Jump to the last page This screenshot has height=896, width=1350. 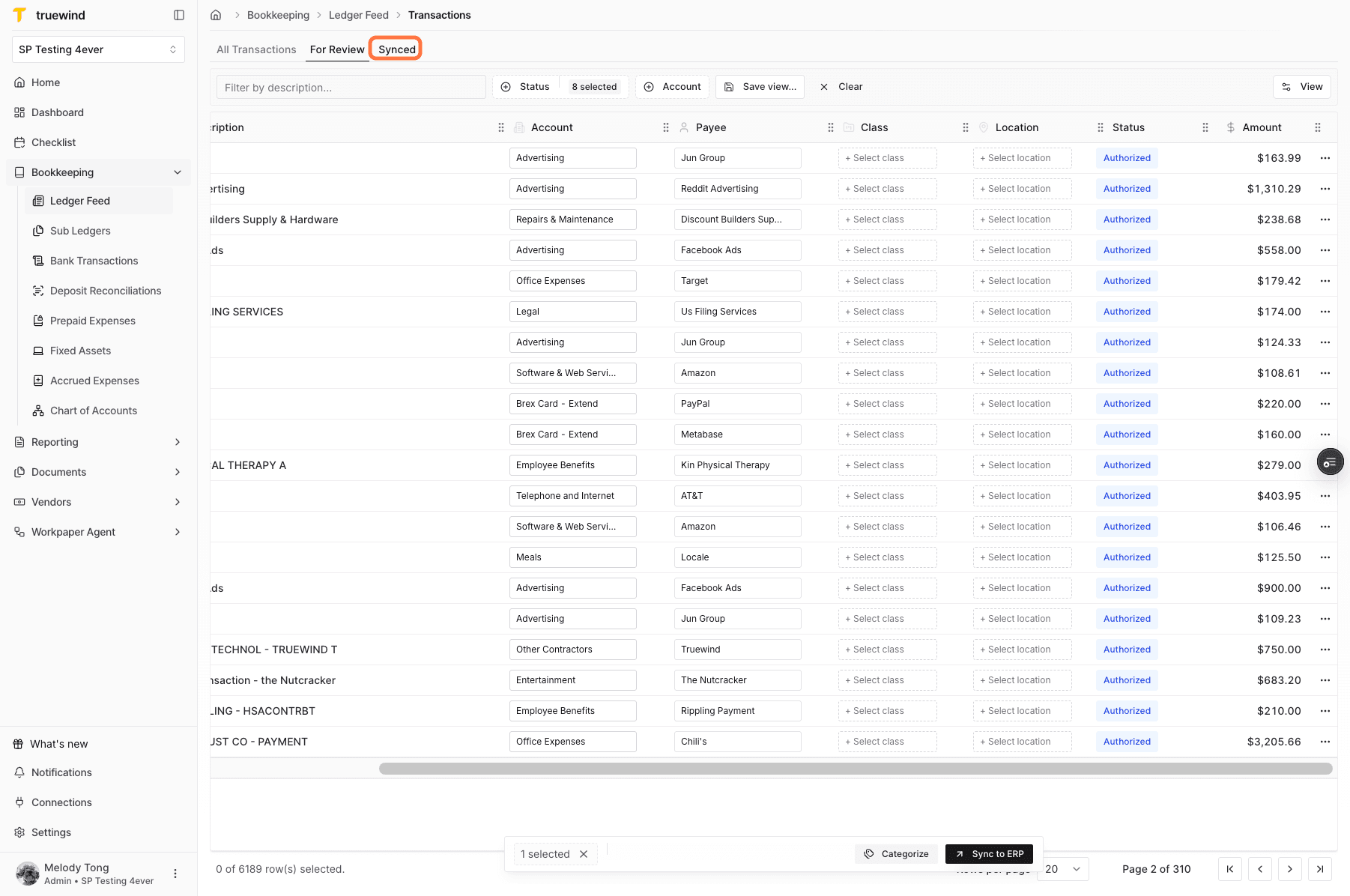point(1320,869)
